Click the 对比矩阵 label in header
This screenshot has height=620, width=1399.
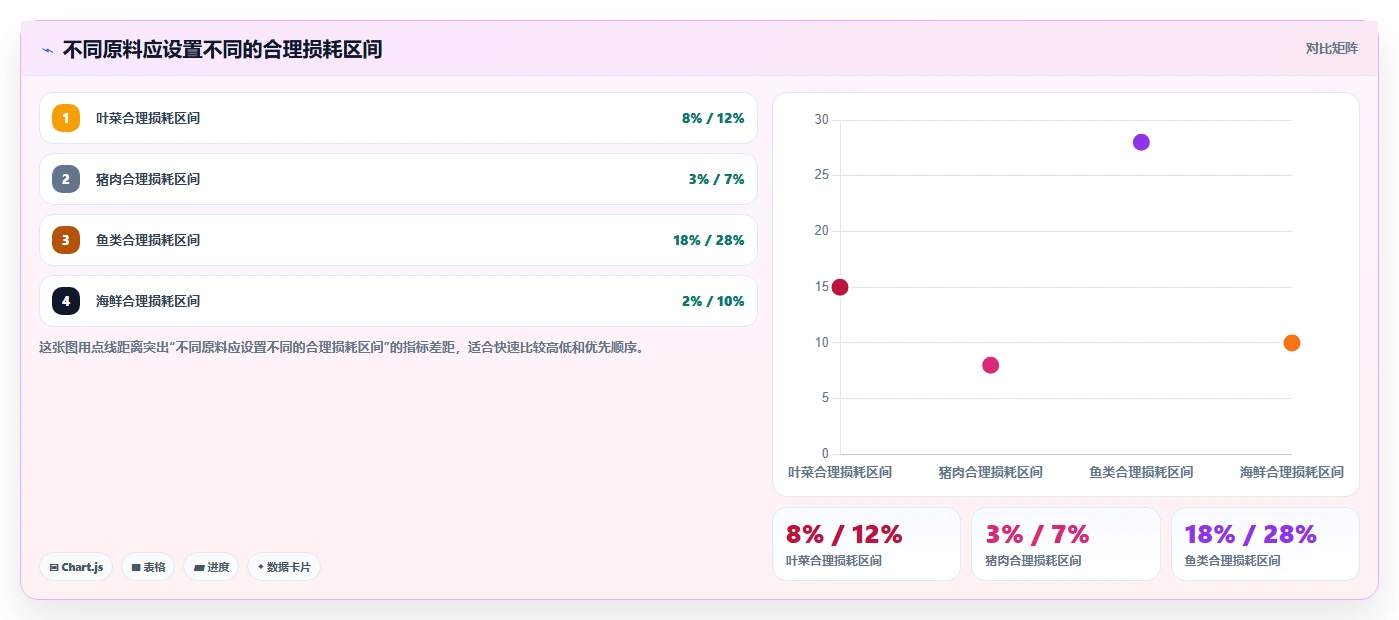pos(1332,48)
